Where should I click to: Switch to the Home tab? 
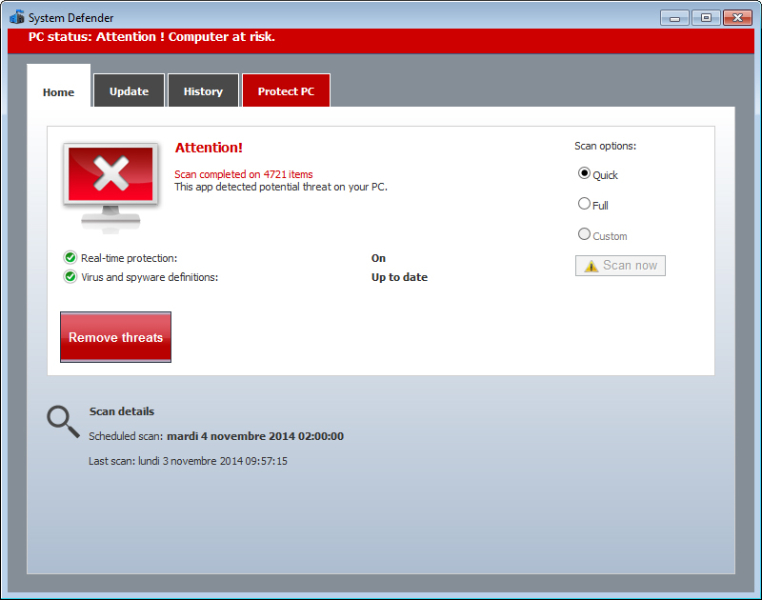(x=58, y=92)
